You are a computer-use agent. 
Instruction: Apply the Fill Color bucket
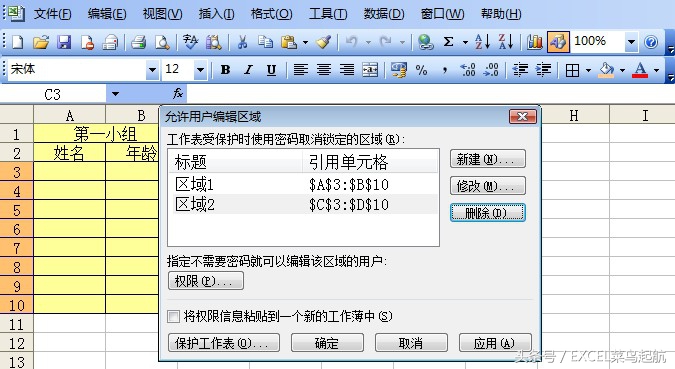(606, 70)
